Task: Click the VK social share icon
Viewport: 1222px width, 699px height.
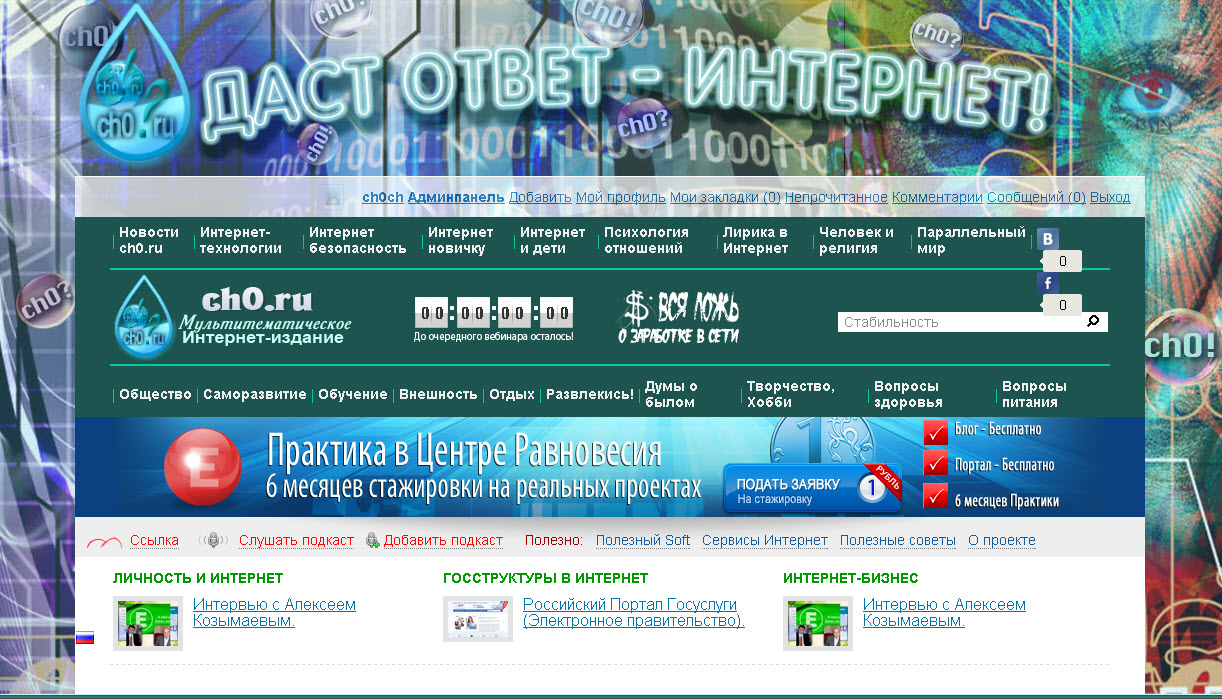Action: 1047,239
